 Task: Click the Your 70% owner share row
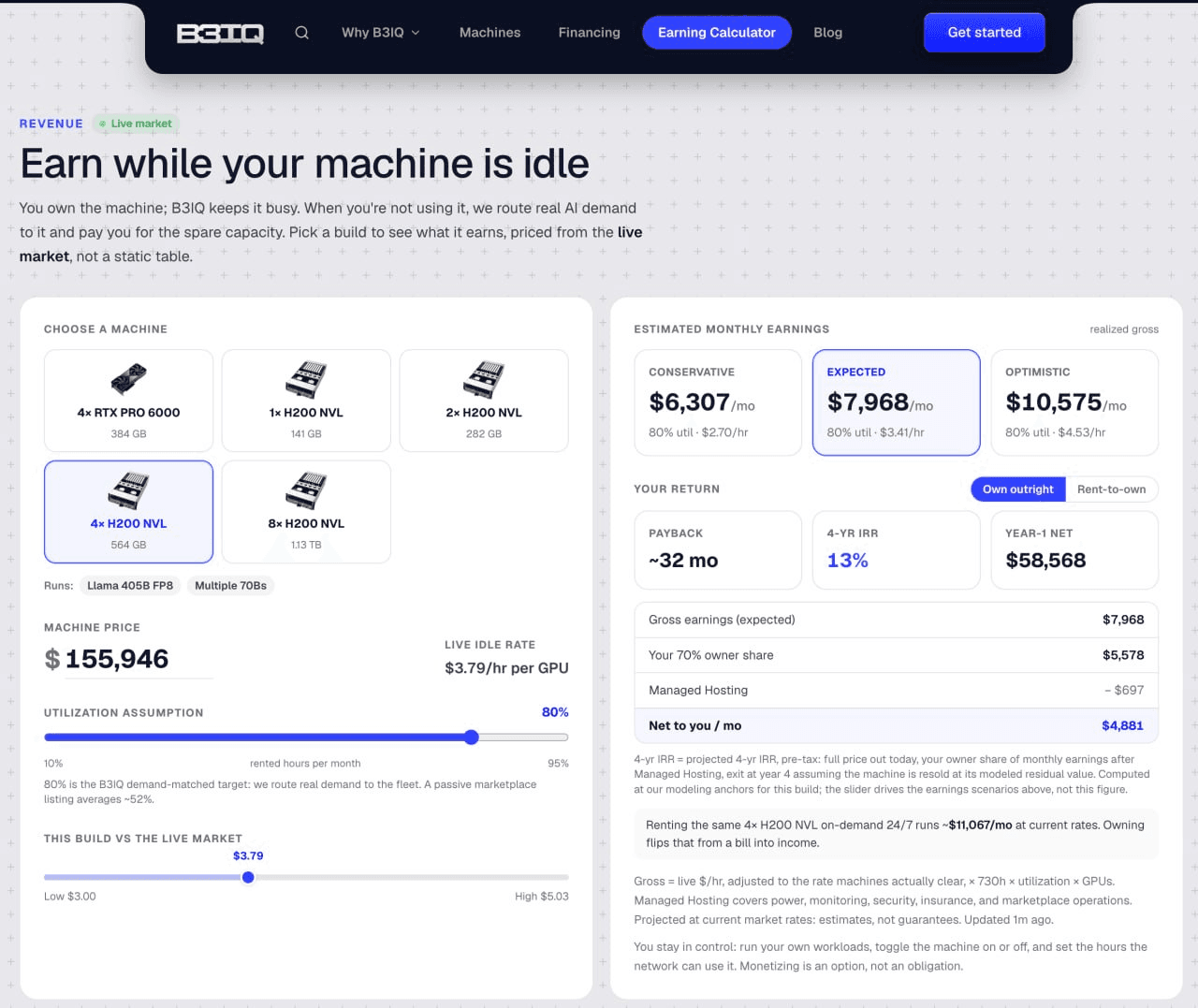pyautogui.click(x=896, y=655)
